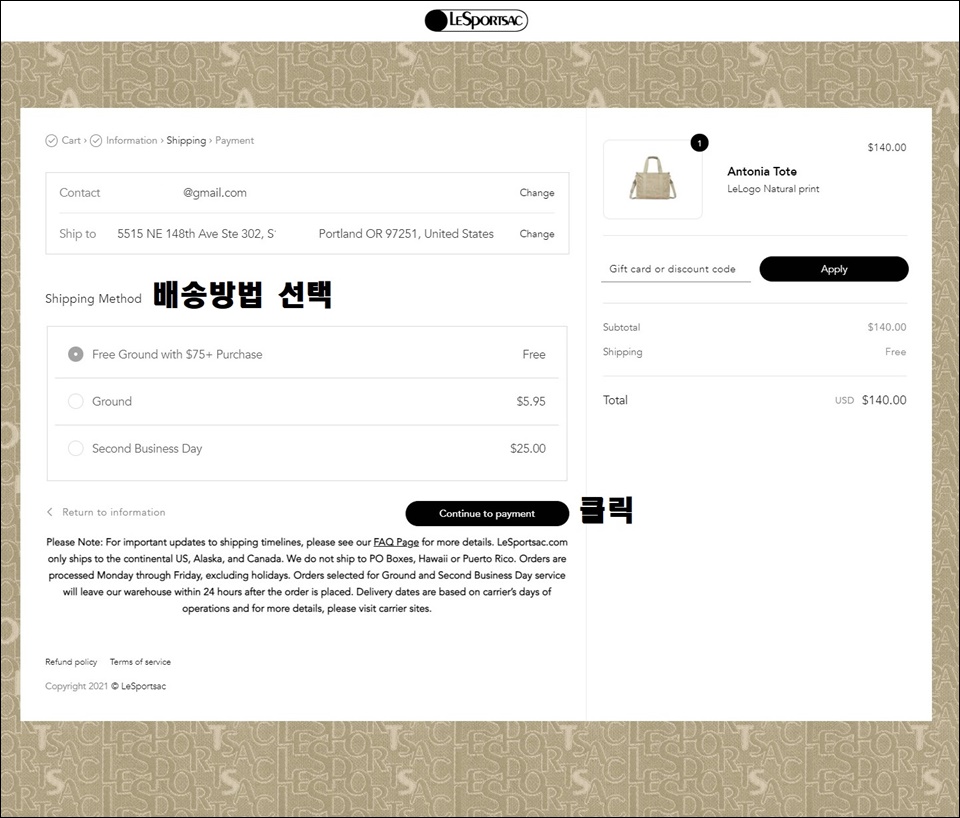Click the @gmail.com contact email text
Image resolution: width=960 pixels, height=818 pixels.
pyautogui.click(x=215, y=193)
